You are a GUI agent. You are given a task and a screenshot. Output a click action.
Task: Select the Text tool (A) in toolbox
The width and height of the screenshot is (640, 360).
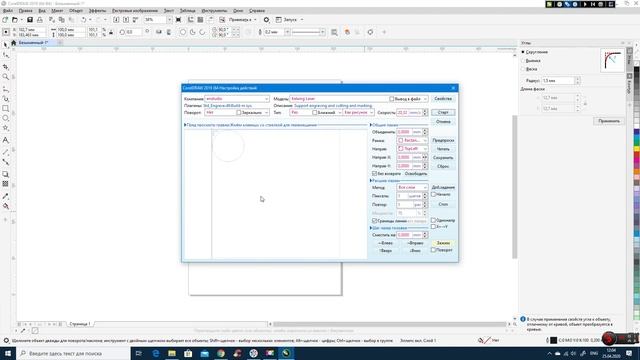pyautogui.click(x=6, y=140)
